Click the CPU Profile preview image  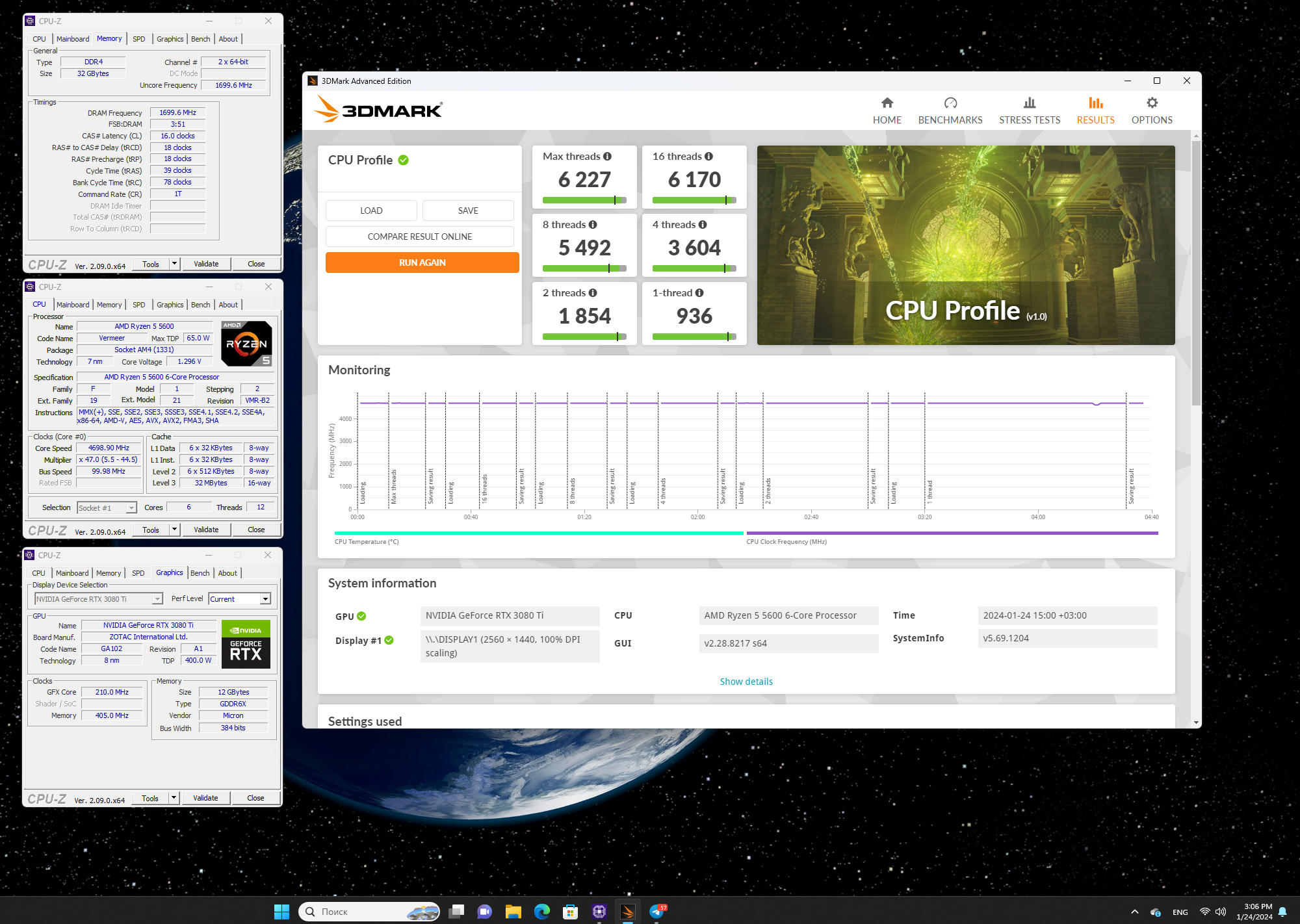point(966,245)
